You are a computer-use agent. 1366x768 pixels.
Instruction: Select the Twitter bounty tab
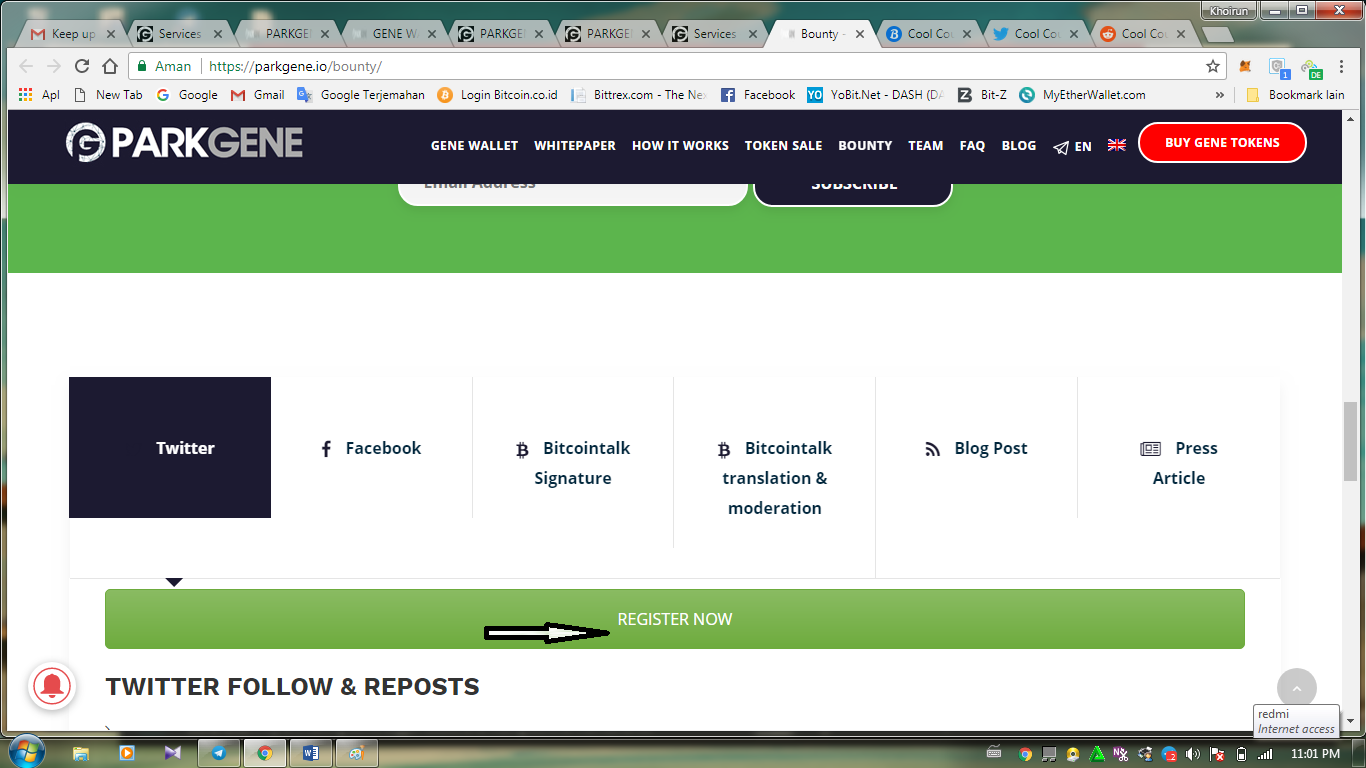pyautogui.click(x=170, y=448)
